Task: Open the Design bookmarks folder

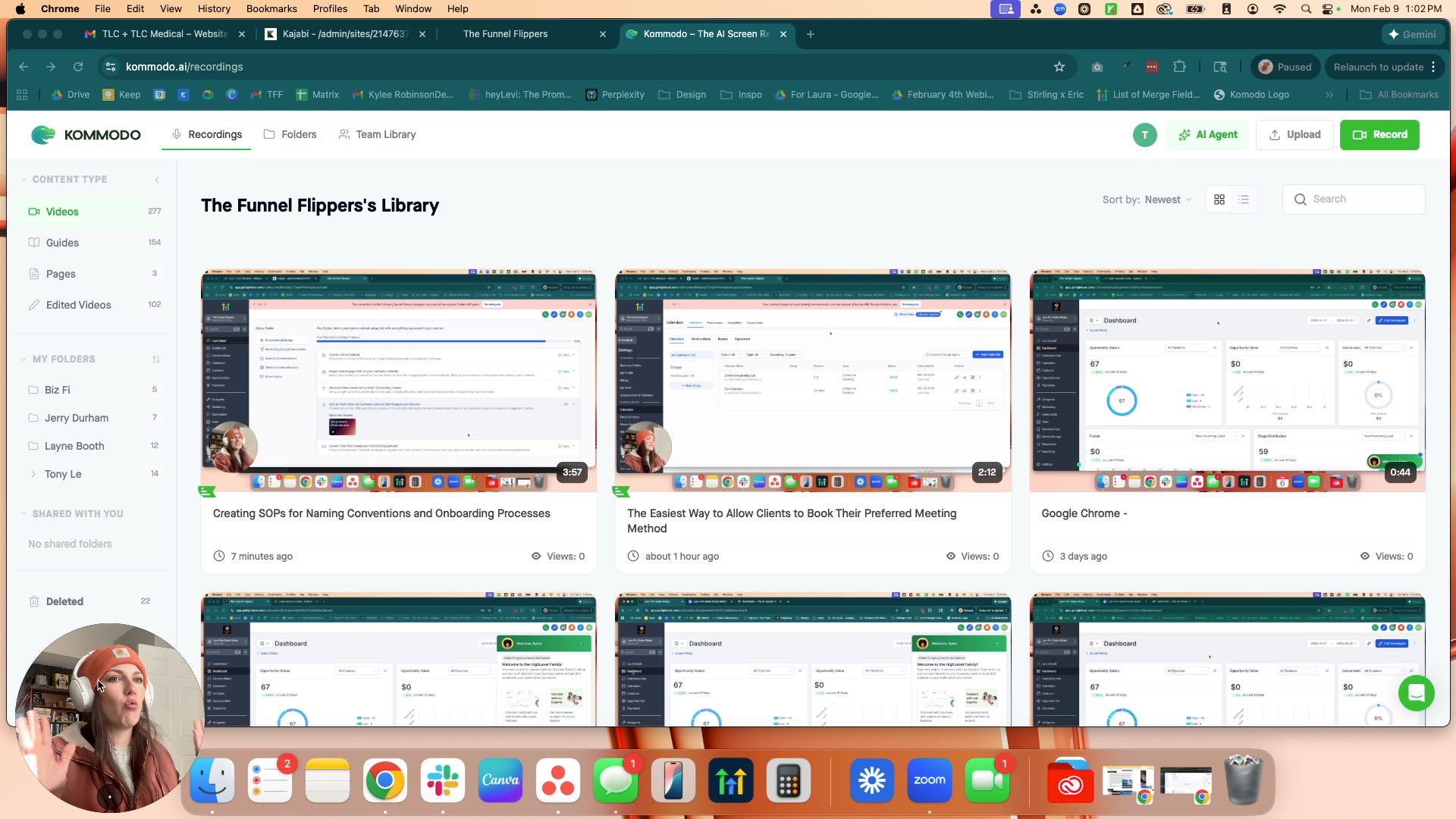Action: (682, 95)
